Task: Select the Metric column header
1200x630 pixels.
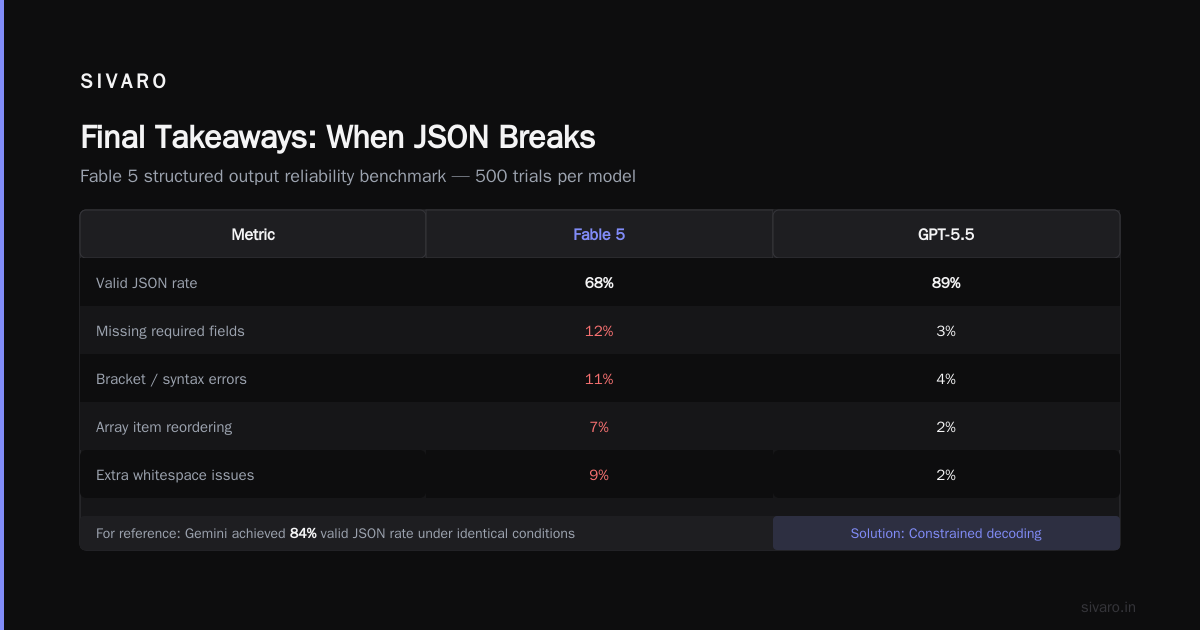Action: tap(253, 234)
